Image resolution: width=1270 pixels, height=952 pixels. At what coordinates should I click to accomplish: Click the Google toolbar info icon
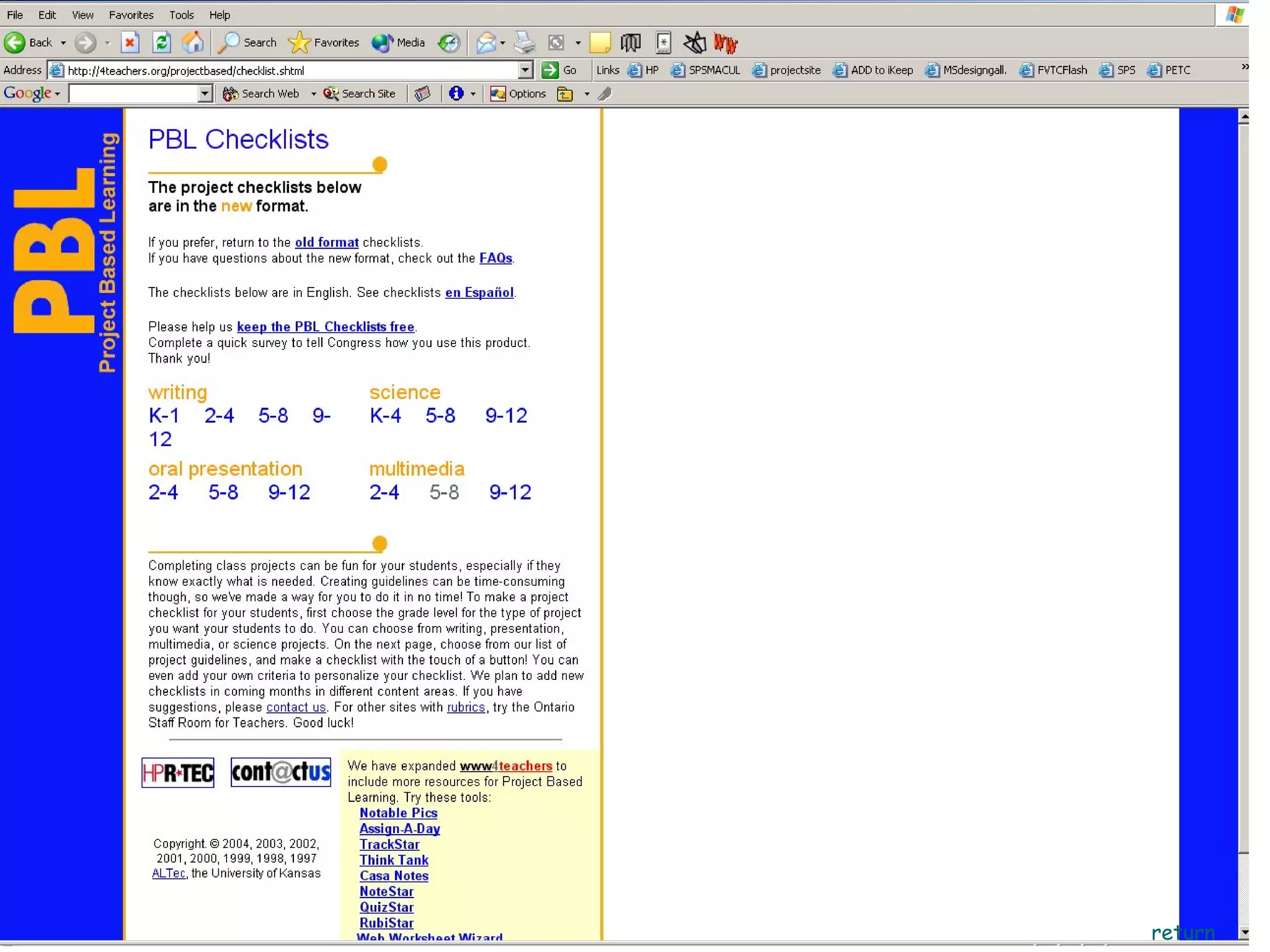tap(456, 94)
